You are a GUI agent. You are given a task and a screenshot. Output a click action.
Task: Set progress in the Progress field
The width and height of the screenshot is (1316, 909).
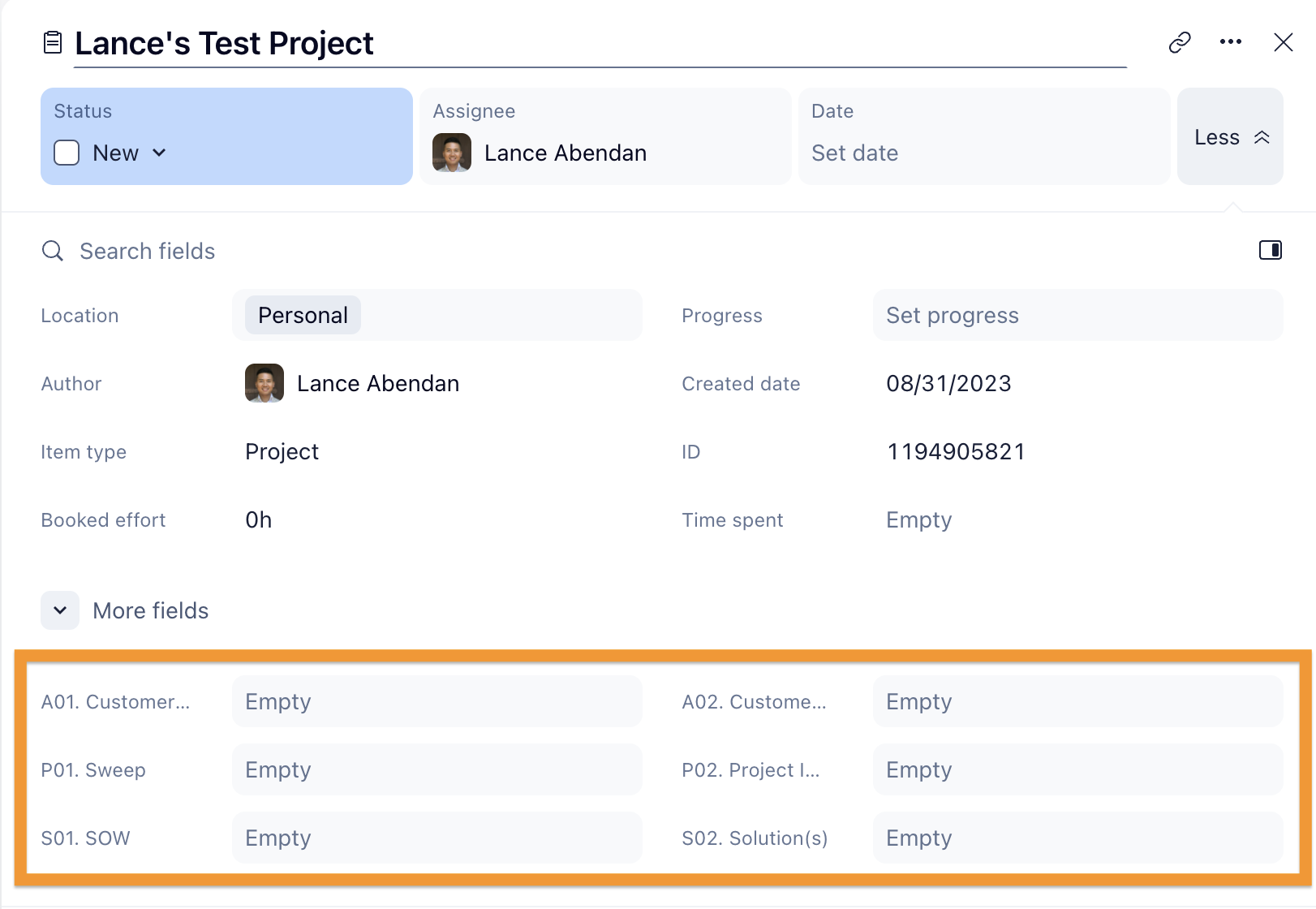coord(952,315)
